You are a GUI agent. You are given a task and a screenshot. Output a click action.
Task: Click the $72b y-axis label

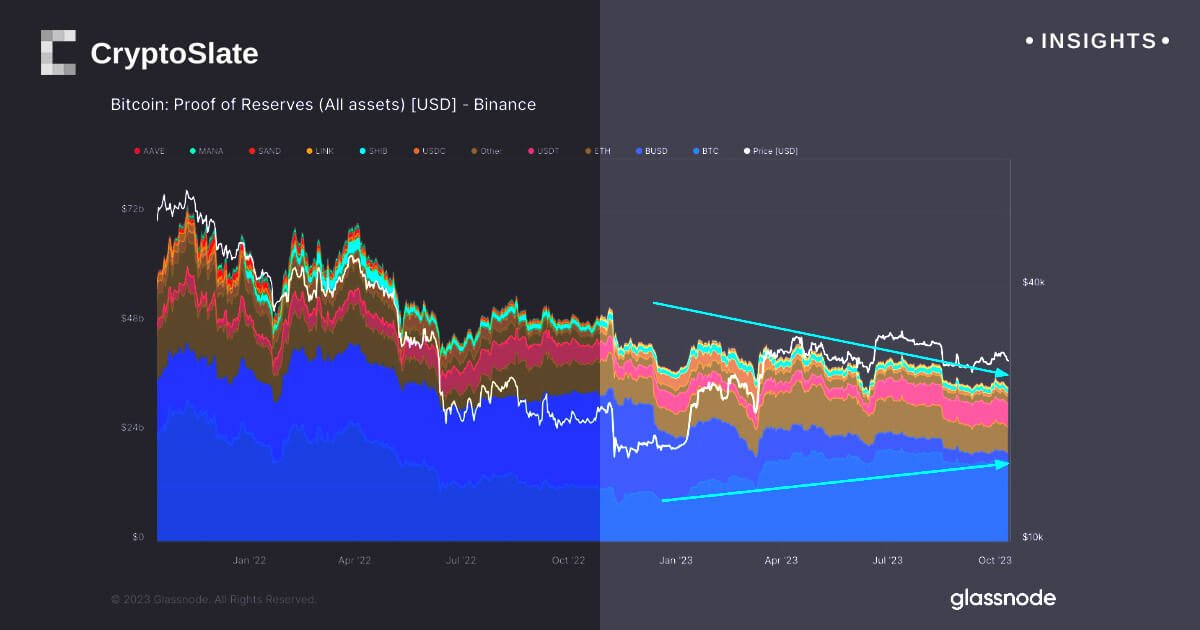point(132,209)
